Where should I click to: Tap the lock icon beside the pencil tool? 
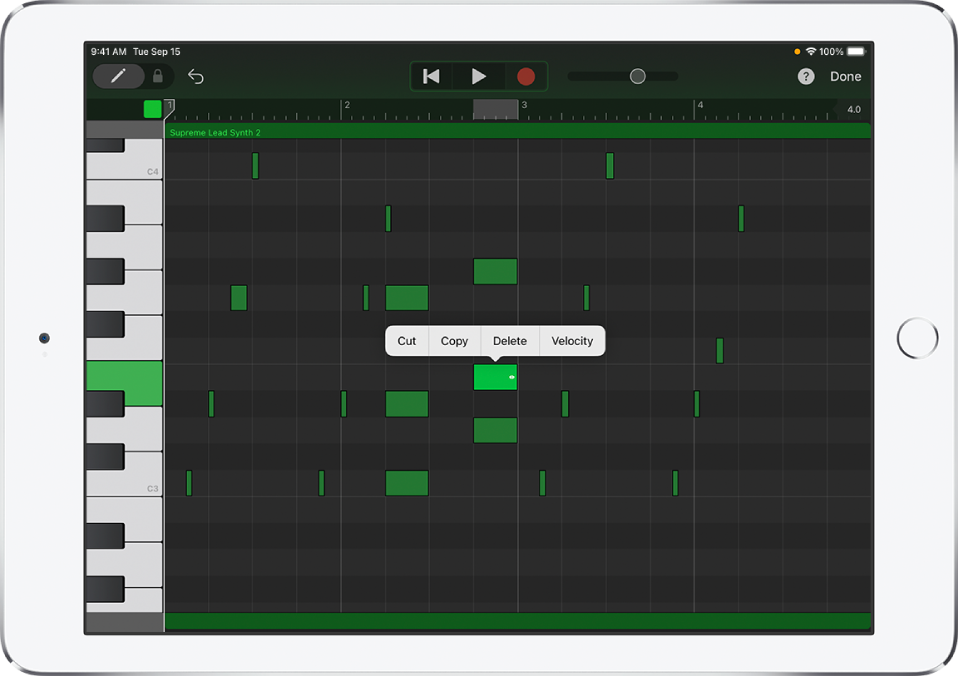(x=158, y=76)
